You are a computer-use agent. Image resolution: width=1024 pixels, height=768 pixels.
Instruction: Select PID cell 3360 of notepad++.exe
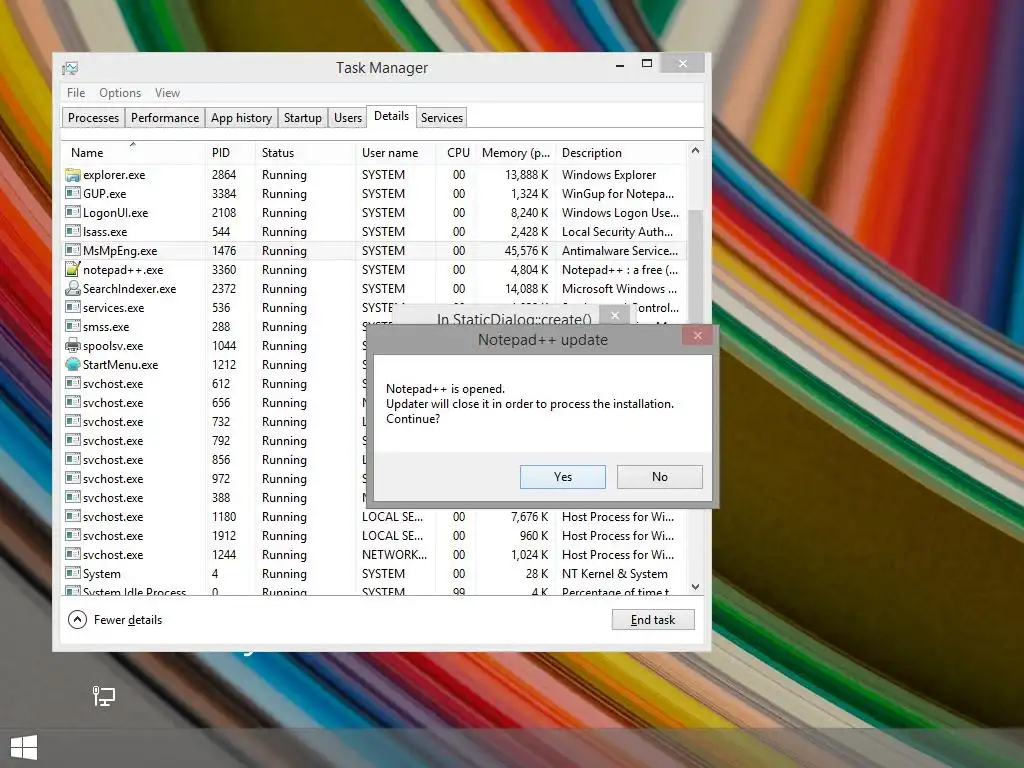pyautogui.click(x=224, y=270)
